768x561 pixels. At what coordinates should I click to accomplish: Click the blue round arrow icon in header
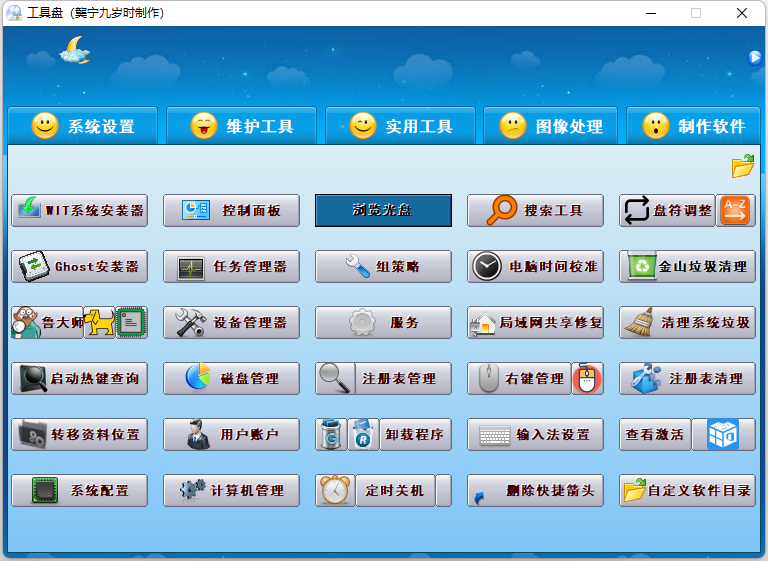pyautogui.click(x=755, y=58)
